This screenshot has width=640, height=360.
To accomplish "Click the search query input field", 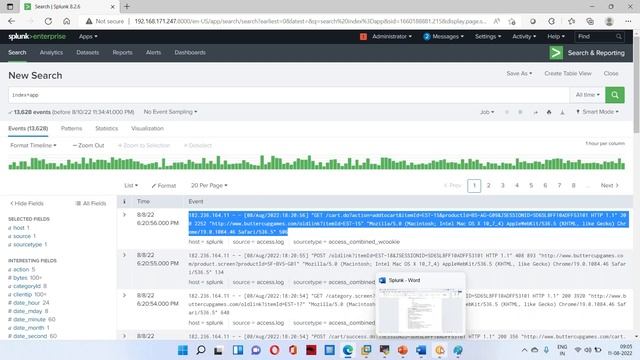I will point(289,95).
